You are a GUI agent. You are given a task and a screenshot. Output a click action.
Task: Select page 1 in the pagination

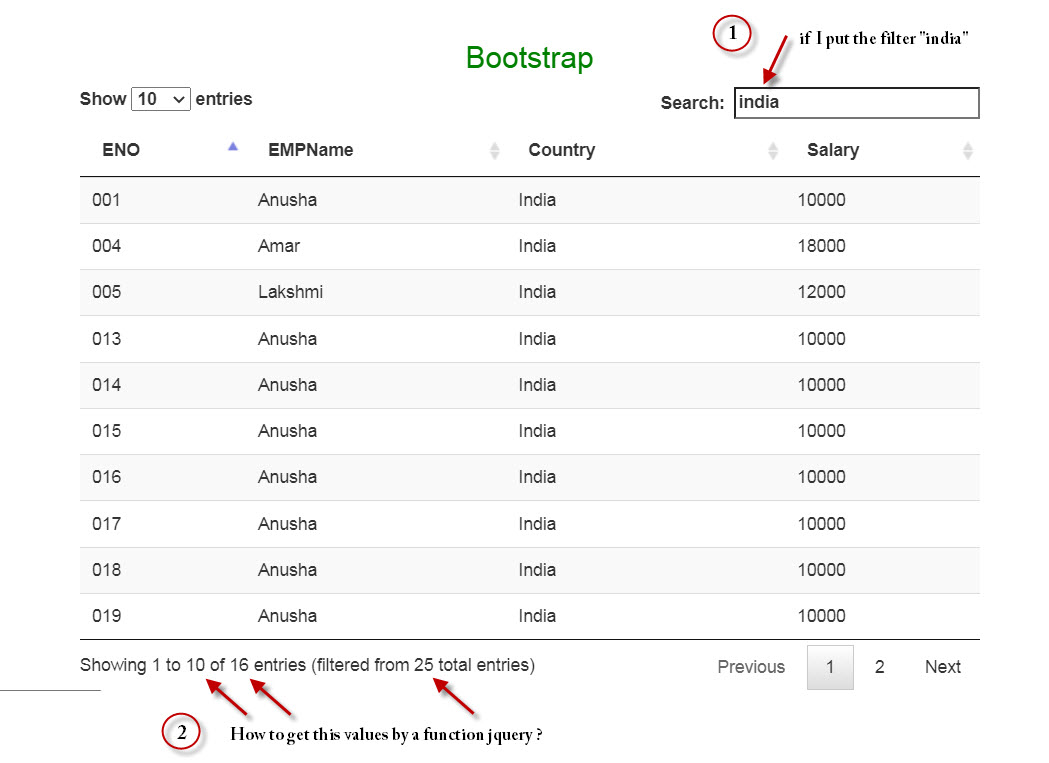(x=830, y=667)
